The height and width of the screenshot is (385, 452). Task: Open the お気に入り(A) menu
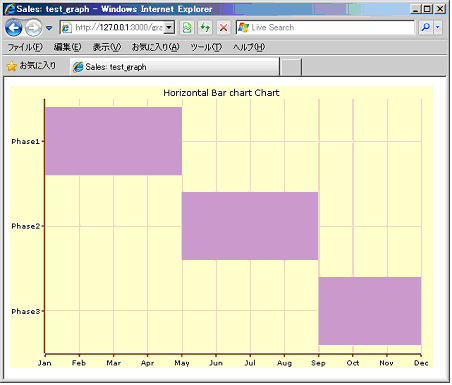coord(156,47)
